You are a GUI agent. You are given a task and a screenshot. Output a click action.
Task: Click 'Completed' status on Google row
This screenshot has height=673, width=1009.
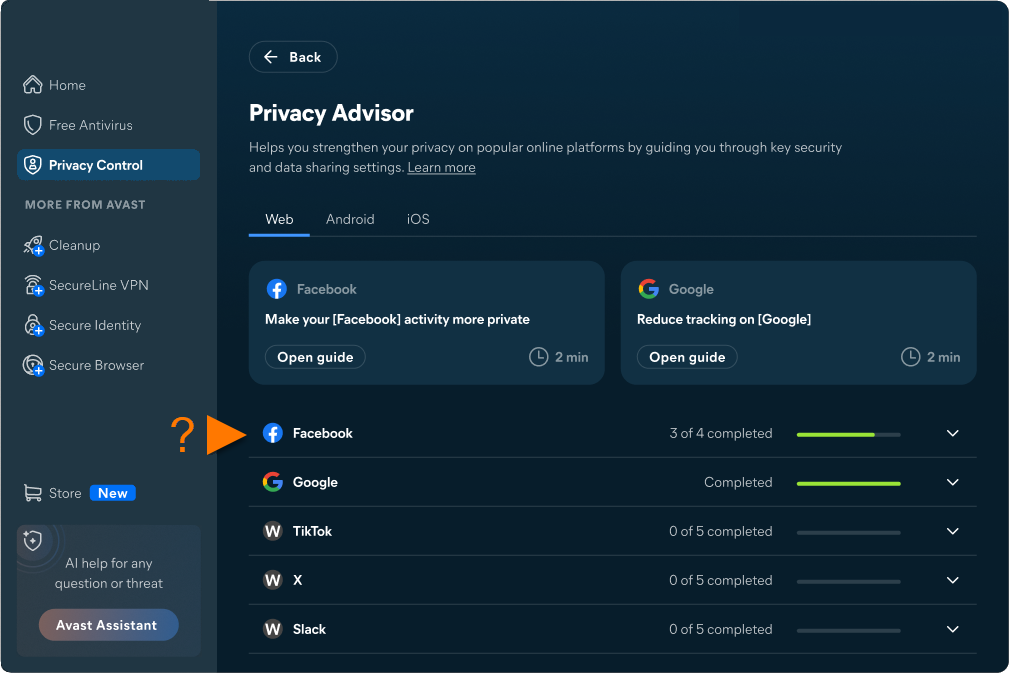point(738,482)
